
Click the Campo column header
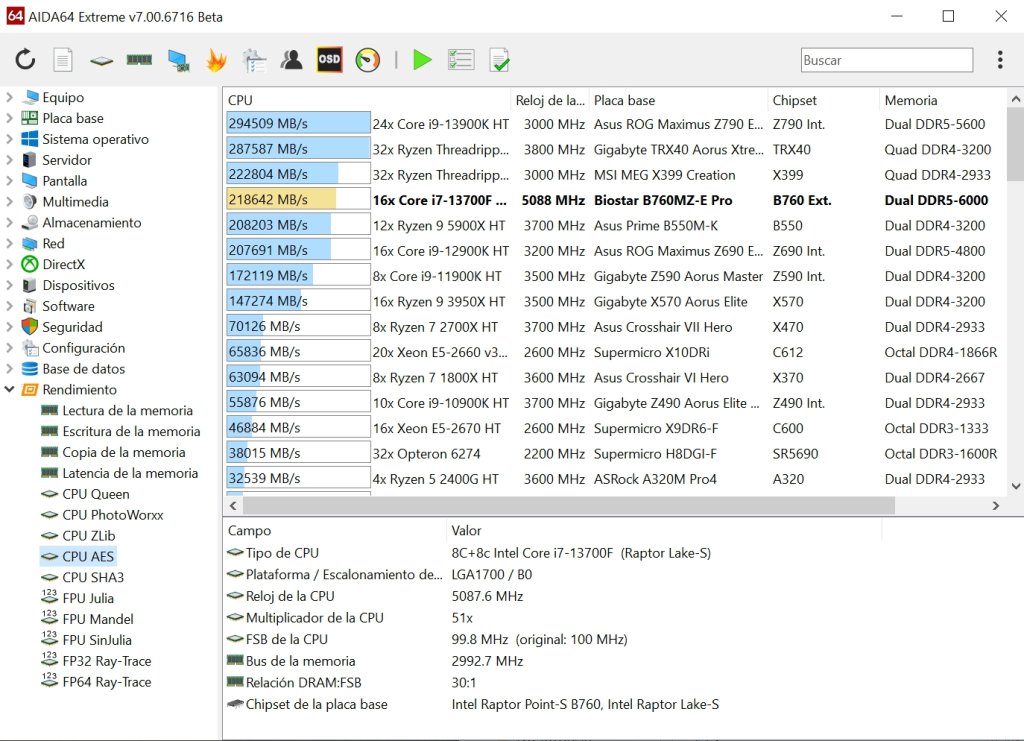point(334,531)
